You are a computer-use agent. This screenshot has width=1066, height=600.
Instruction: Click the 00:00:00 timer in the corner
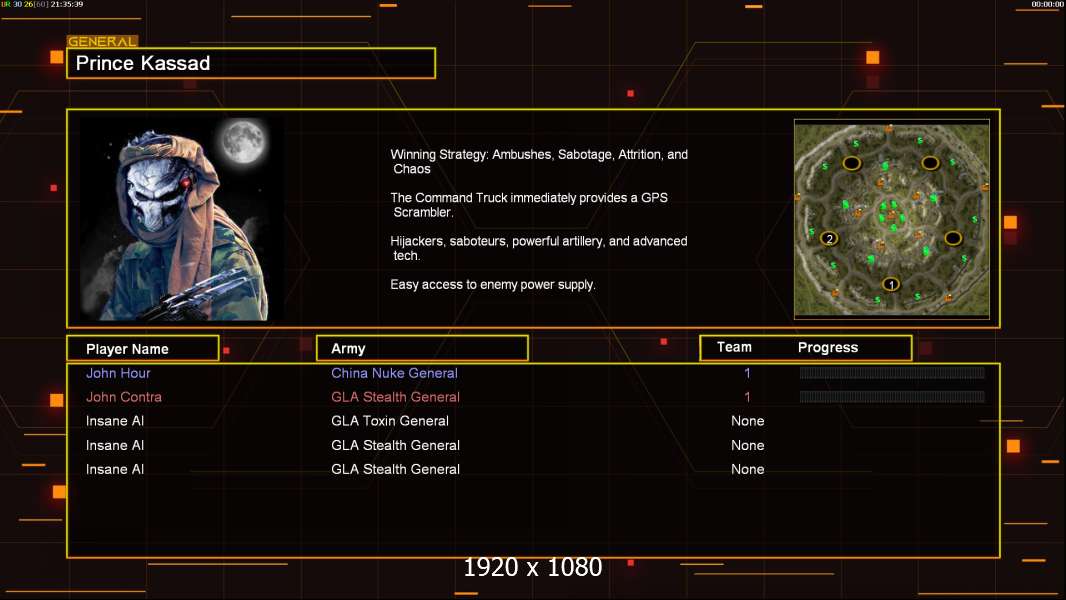tap(1047, 4)
